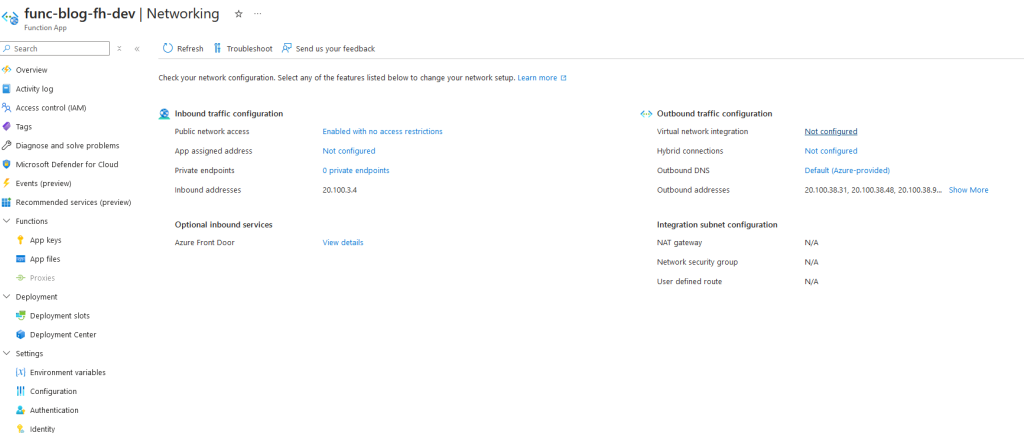Open Events (preview) in the sidebar

coord(44,184)
